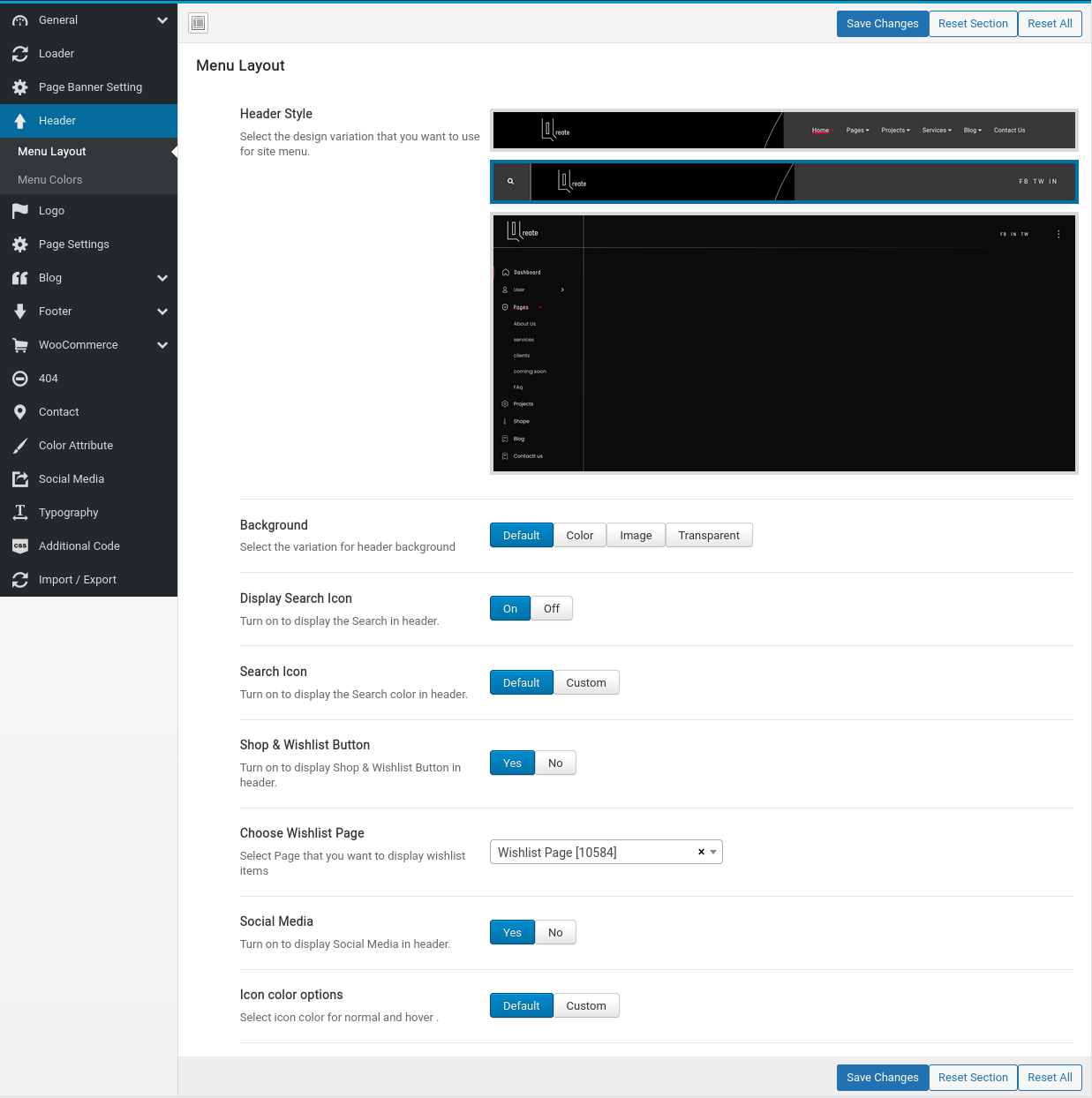The height and width of the screenshot is (1098, 1092).
Task: Click the Social Media share icon
Action: coord(20,479)
